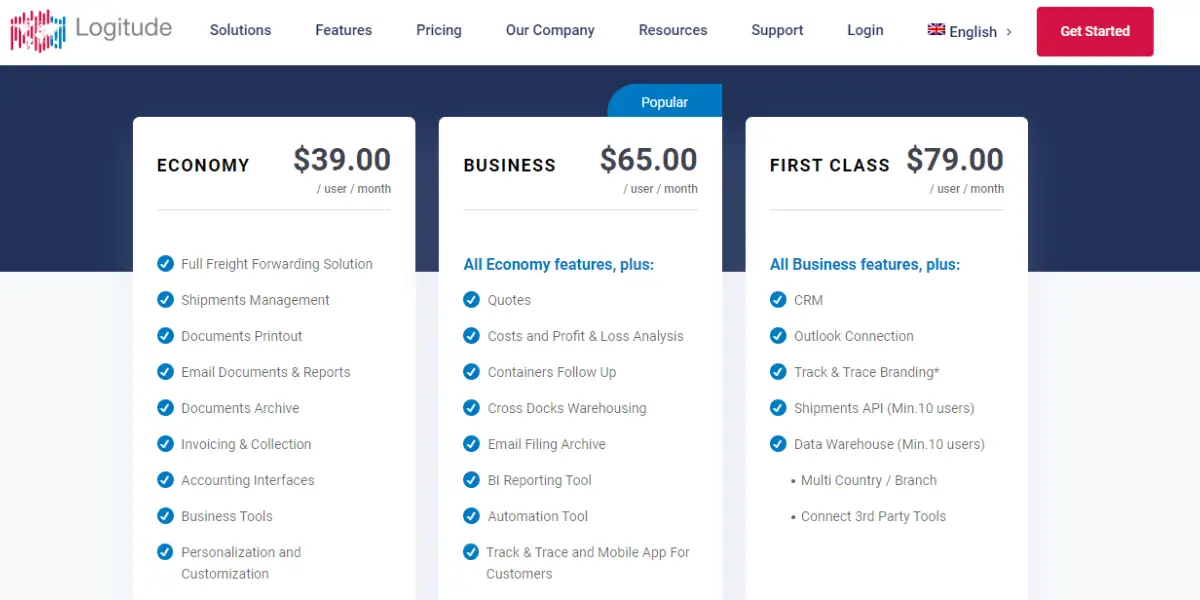Click checkmark icon next to Shipments Management
Image resolution: width=1200 pixels, height=600 pixels.
(x=165, y=299)
